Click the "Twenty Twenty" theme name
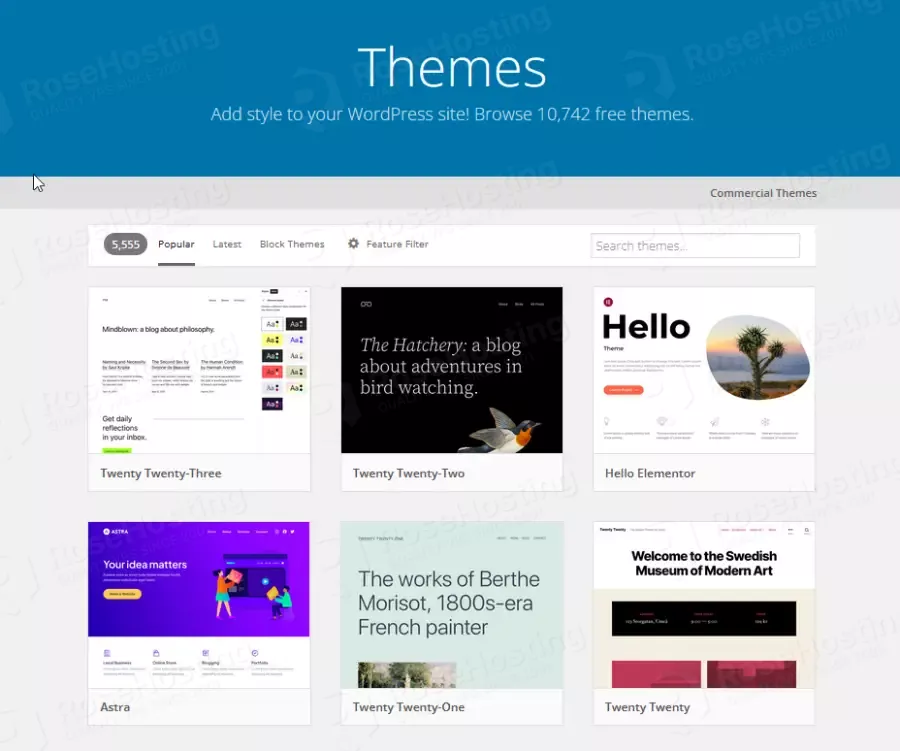Screen dimensions: 900x751 click(x=647, y=707)
